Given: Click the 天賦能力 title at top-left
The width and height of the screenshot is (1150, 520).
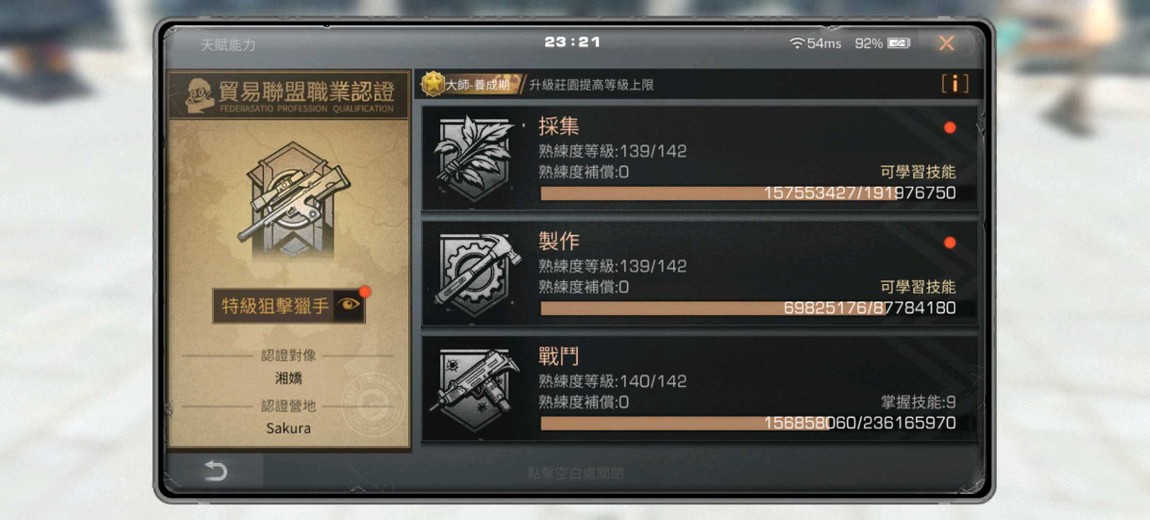Looking at the screenshot, I should (x=228, y=45).
